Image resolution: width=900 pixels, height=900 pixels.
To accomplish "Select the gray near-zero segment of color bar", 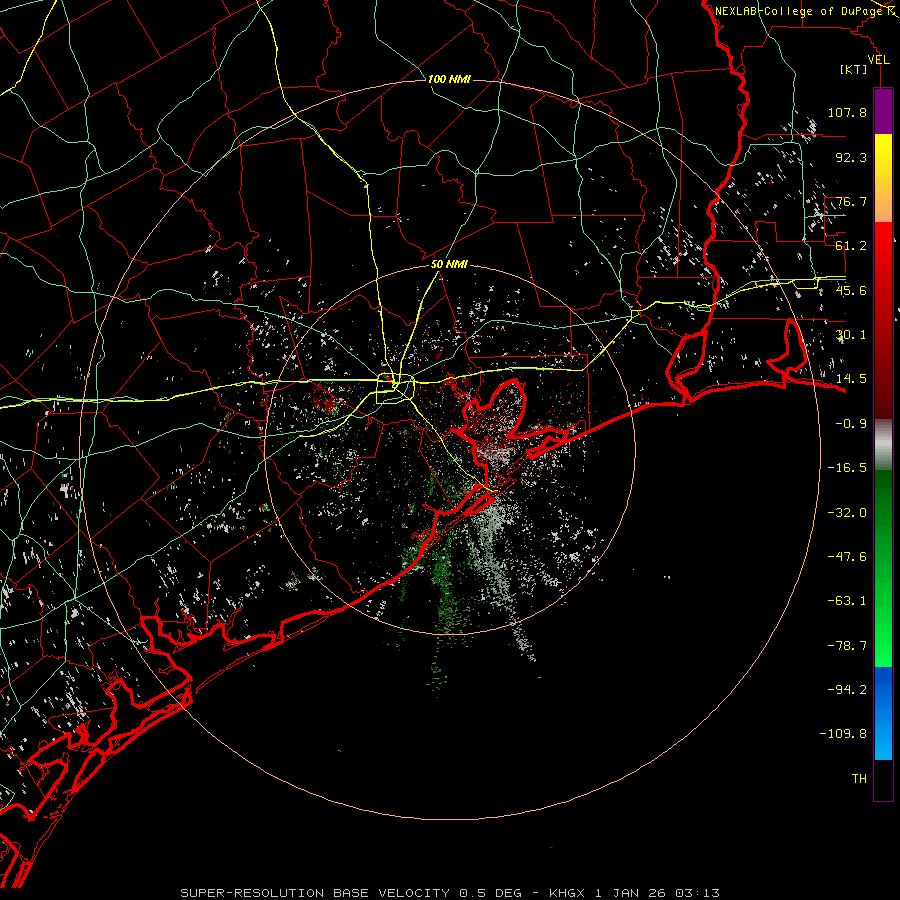I will [883, 444].
